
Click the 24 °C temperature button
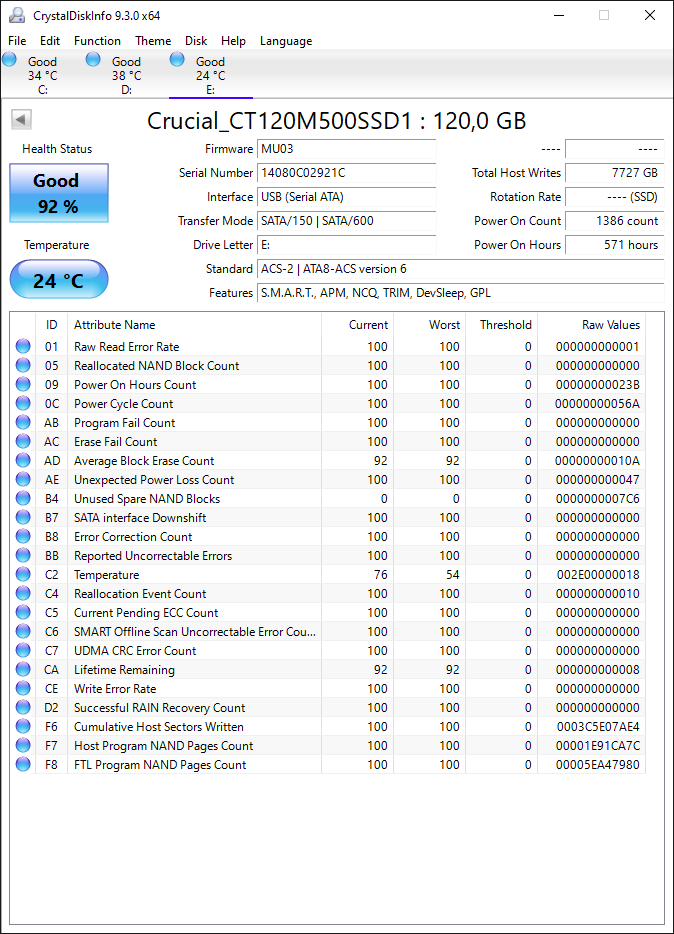pyautogui.click(x=59, y=279)
